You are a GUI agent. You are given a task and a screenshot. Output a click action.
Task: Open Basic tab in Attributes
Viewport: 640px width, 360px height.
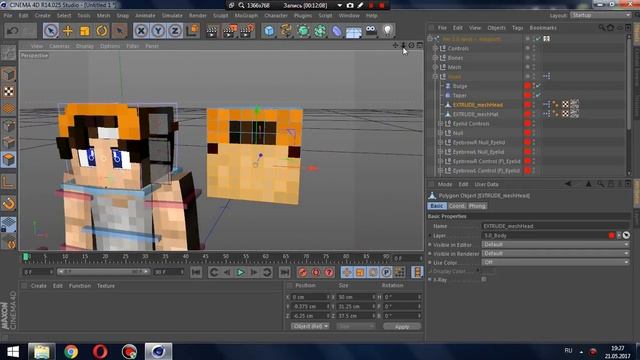click(x=436, y=206)
